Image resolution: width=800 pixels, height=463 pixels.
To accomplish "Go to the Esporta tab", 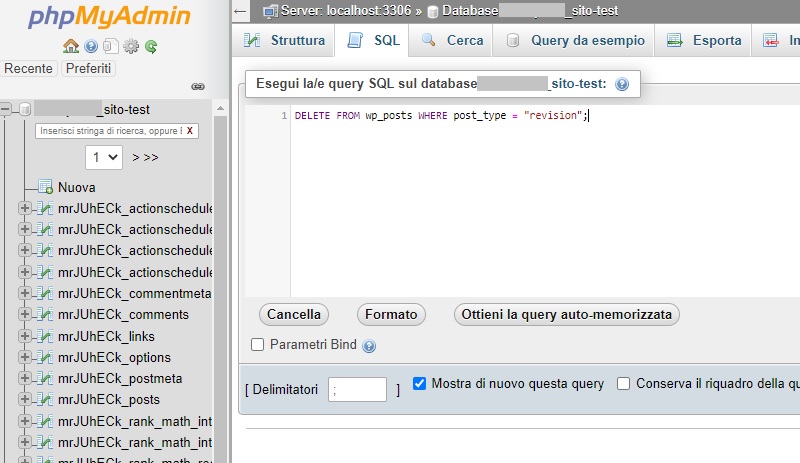I will click(x=703, y=40).
